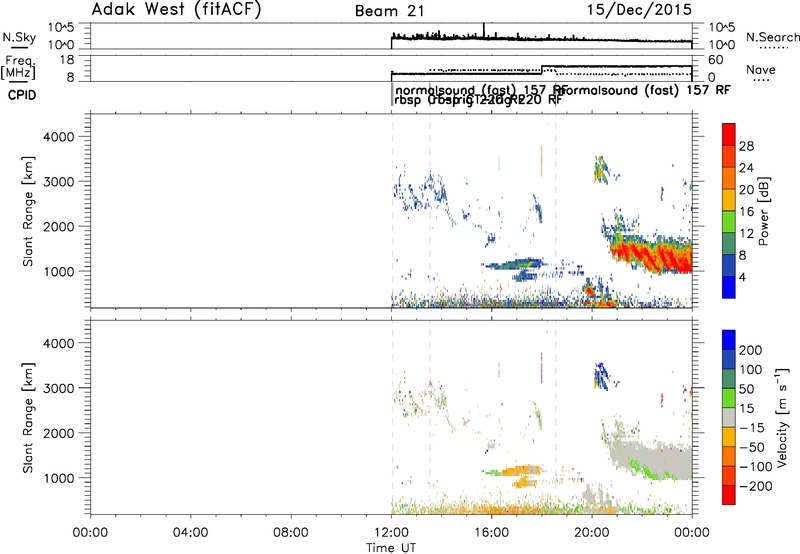Click the 'Power [dB]' colorbar title
This screenshot has width=800, height=554.
click(x=763, y=211)
